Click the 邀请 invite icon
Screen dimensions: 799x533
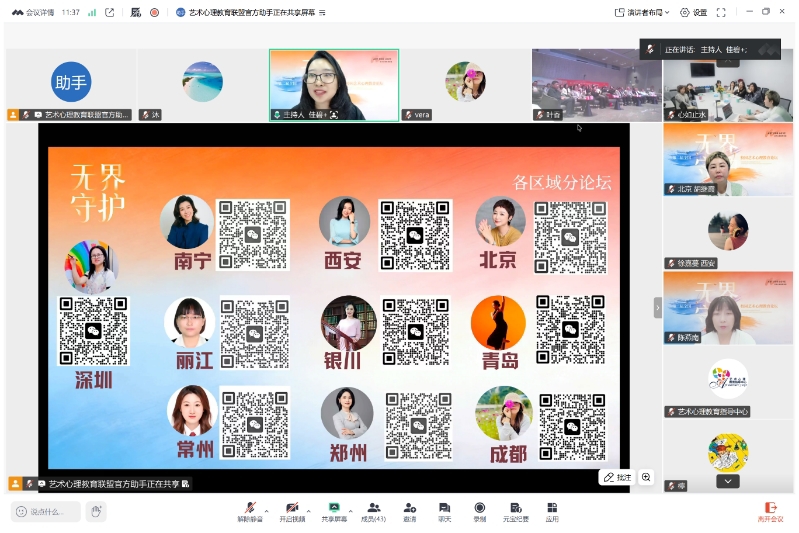pyautogui.click(x=409, y=511)
